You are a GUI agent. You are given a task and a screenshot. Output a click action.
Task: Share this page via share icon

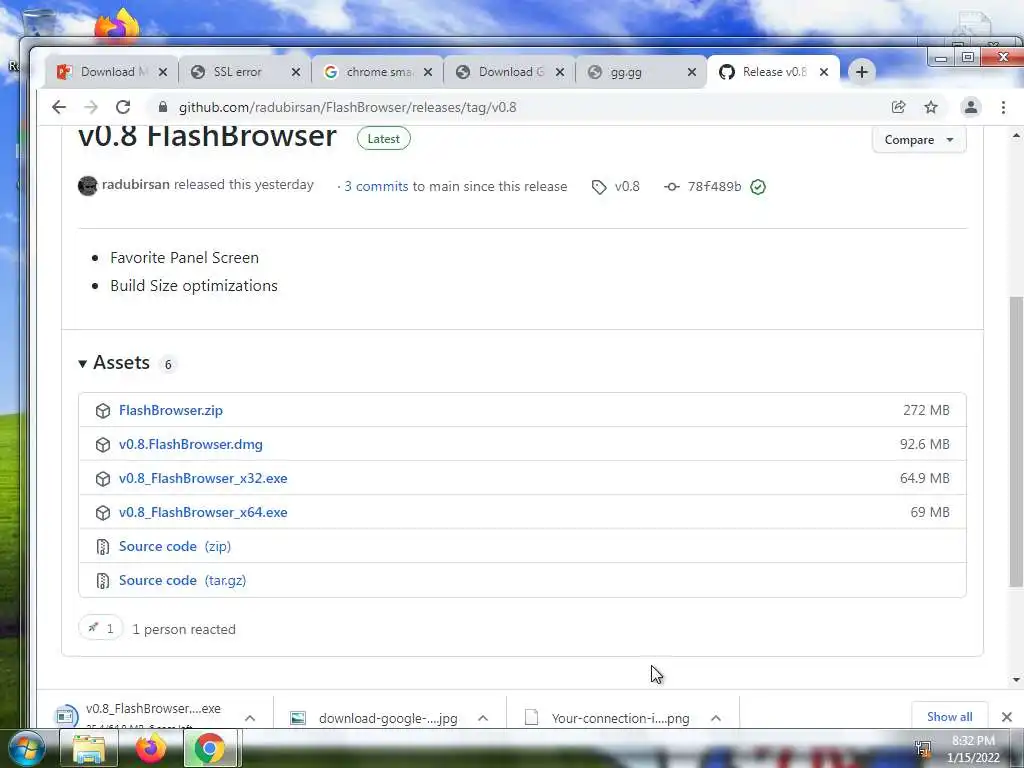899,107
